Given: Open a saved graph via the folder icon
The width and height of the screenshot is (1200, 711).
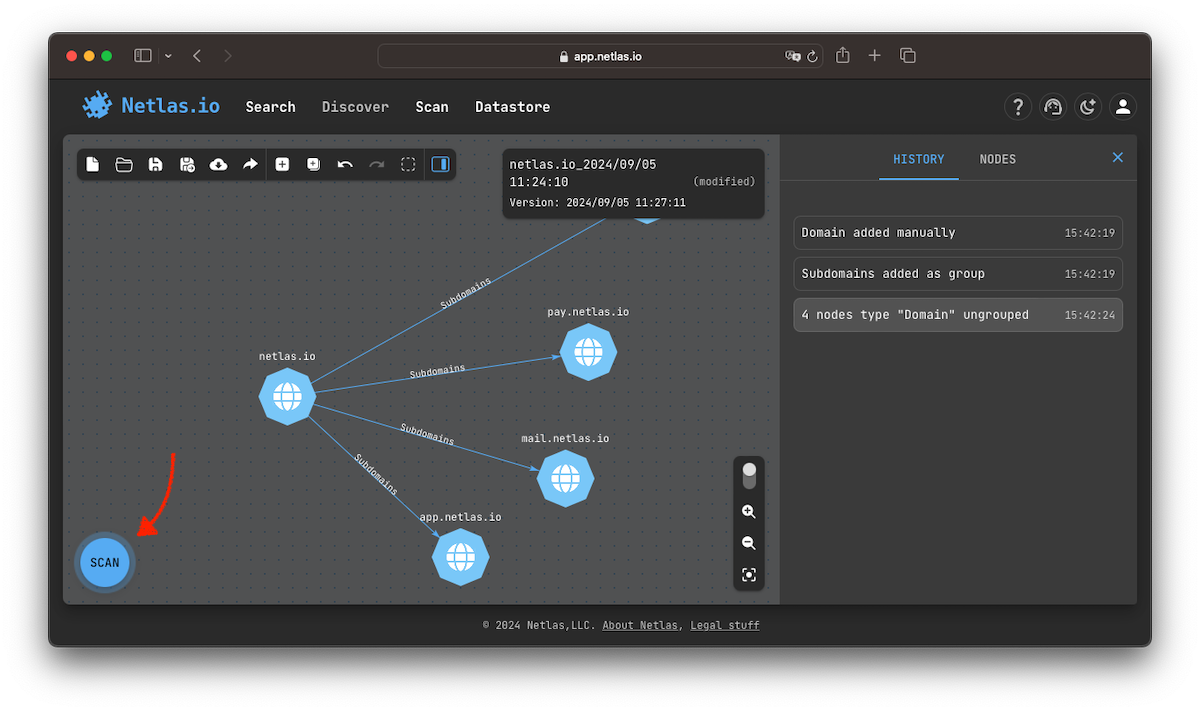Looking at the screenshot, I should 124,164.
